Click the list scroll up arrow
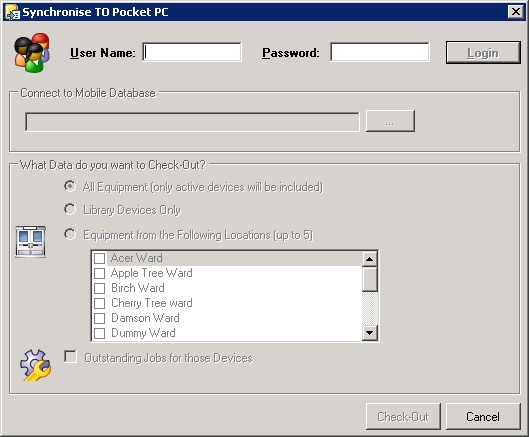This screenshot has width=529, height=437. click(x=369, y=259)
